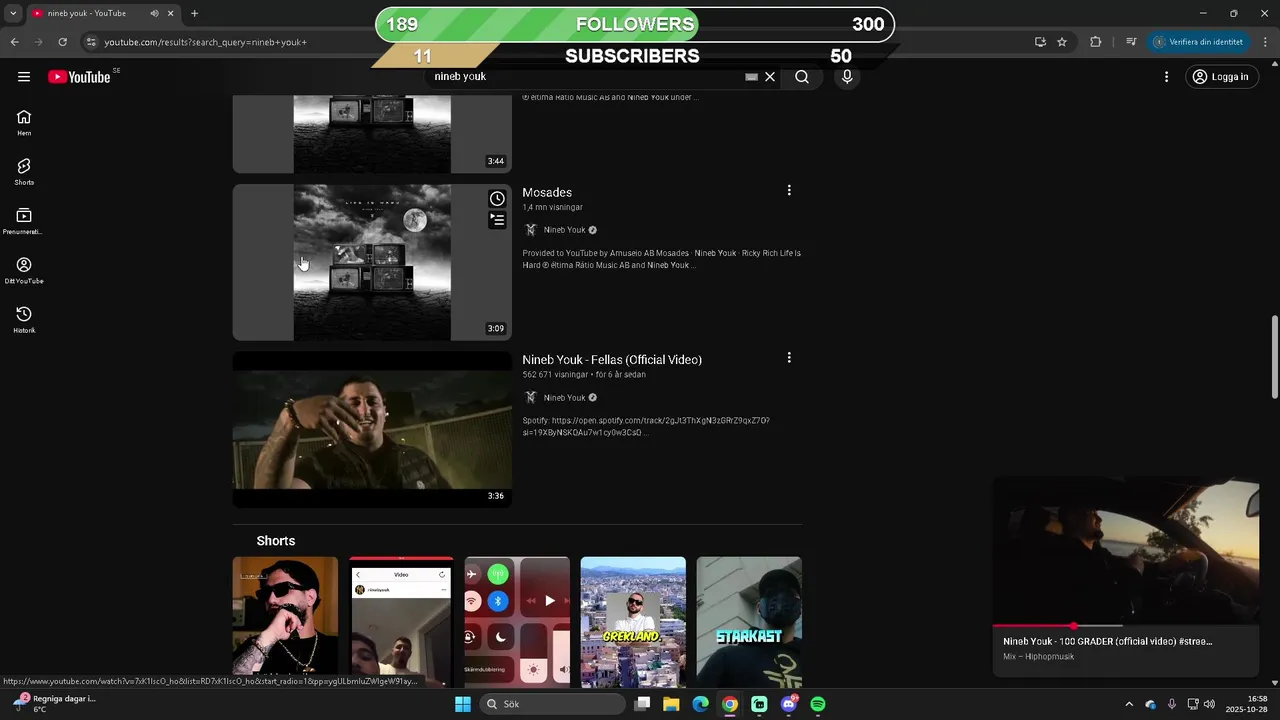1280x720 pixels.
Task: Open Microsoft Edge from taskbar
Action: (701, 704)
